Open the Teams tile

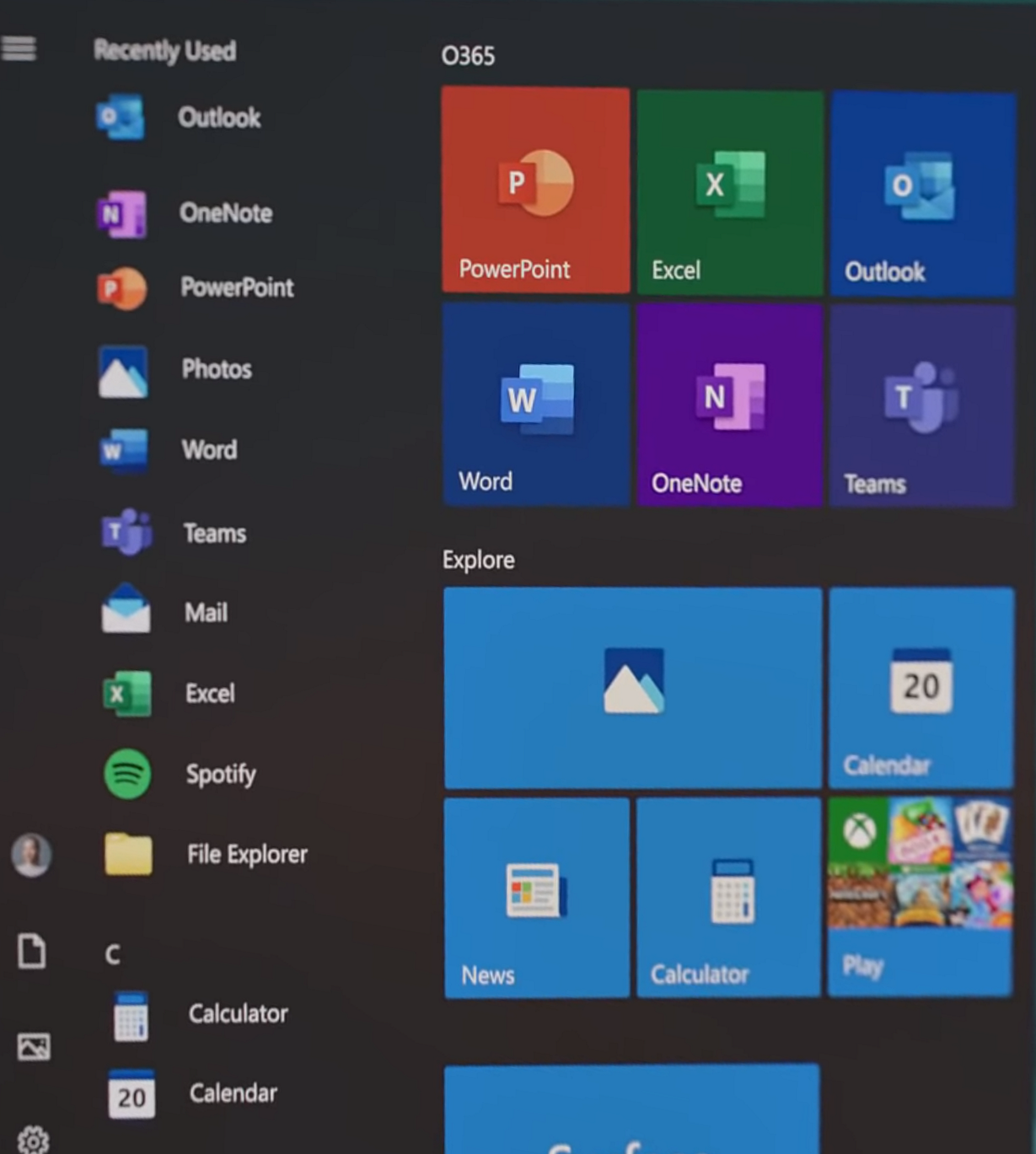pos(921,405)
